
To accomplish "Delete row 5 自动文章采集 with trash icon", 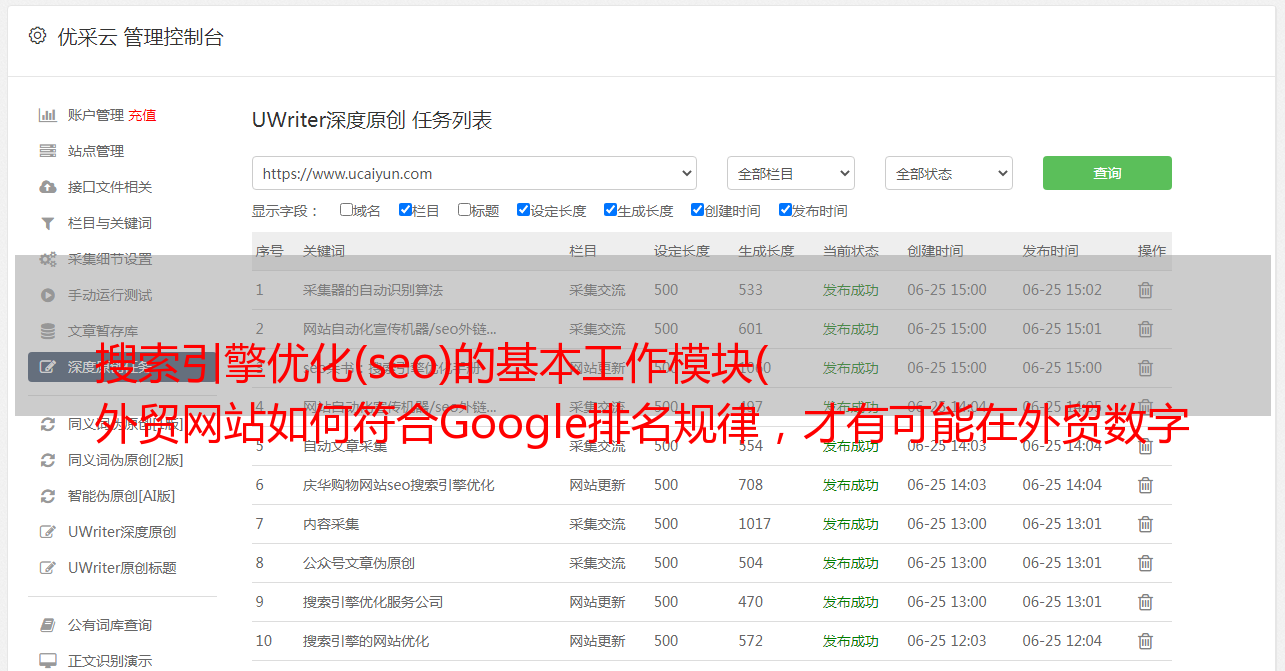I will click(1145, 446).
